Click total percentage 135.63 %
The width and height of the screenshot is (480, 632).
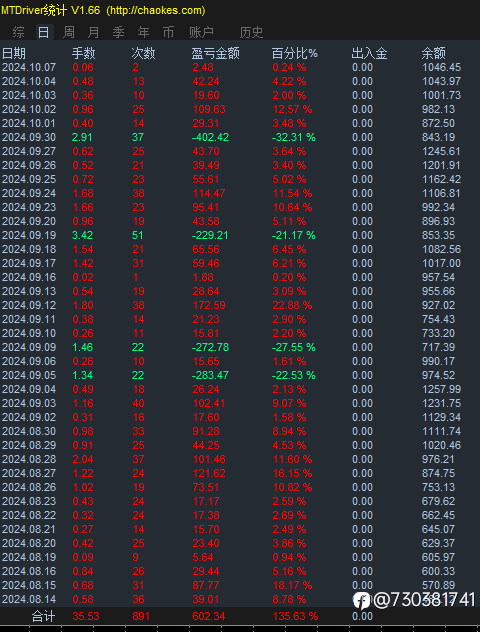point(295,616)
